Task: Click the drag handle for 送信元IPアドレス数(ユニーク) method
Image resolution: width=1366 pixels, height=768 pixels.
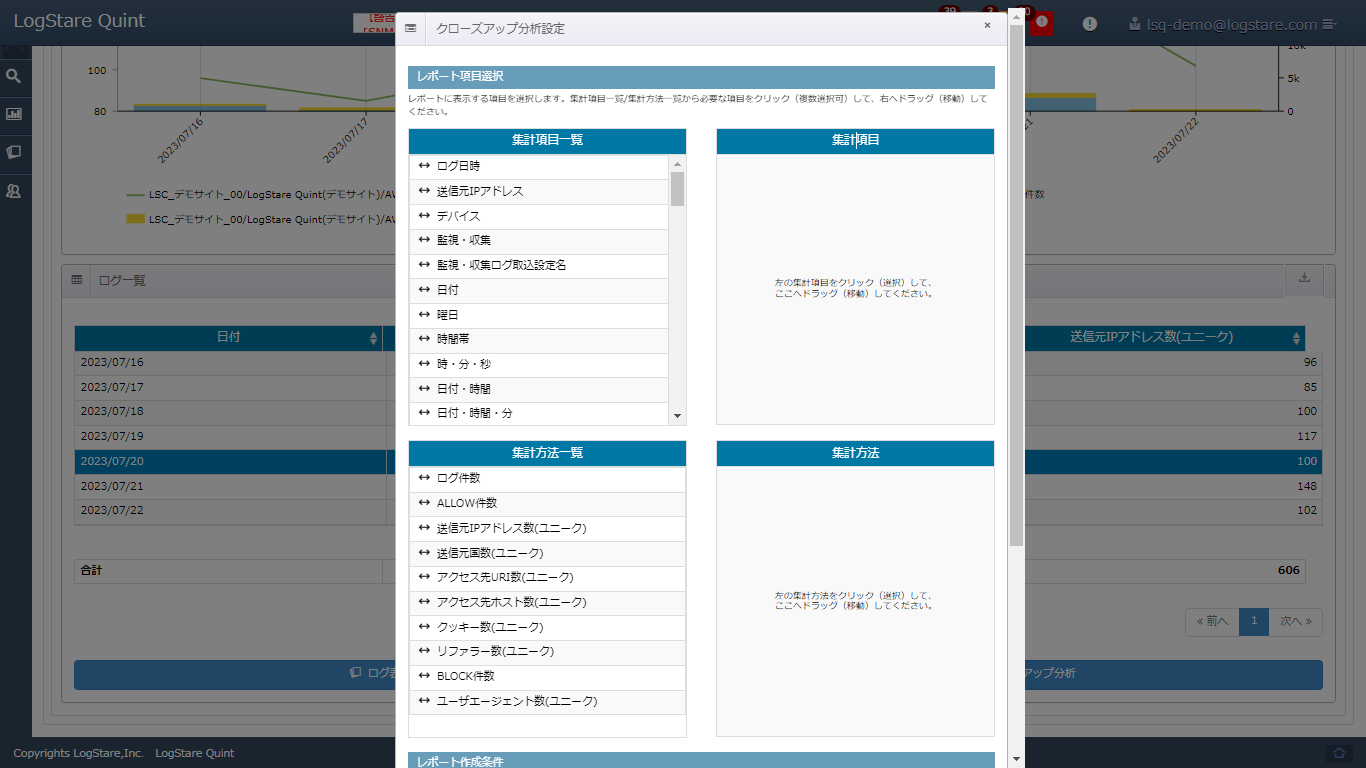Action: 424,528
